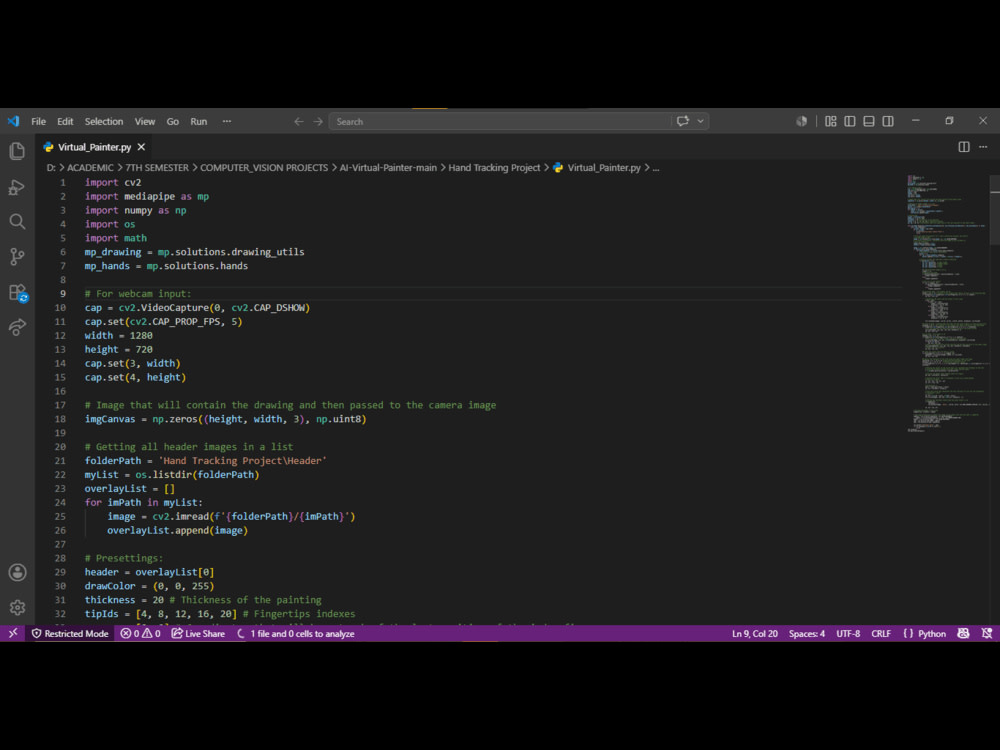Go back with the left arrow
1000x750 pixels.
click(x=298, y=121)
